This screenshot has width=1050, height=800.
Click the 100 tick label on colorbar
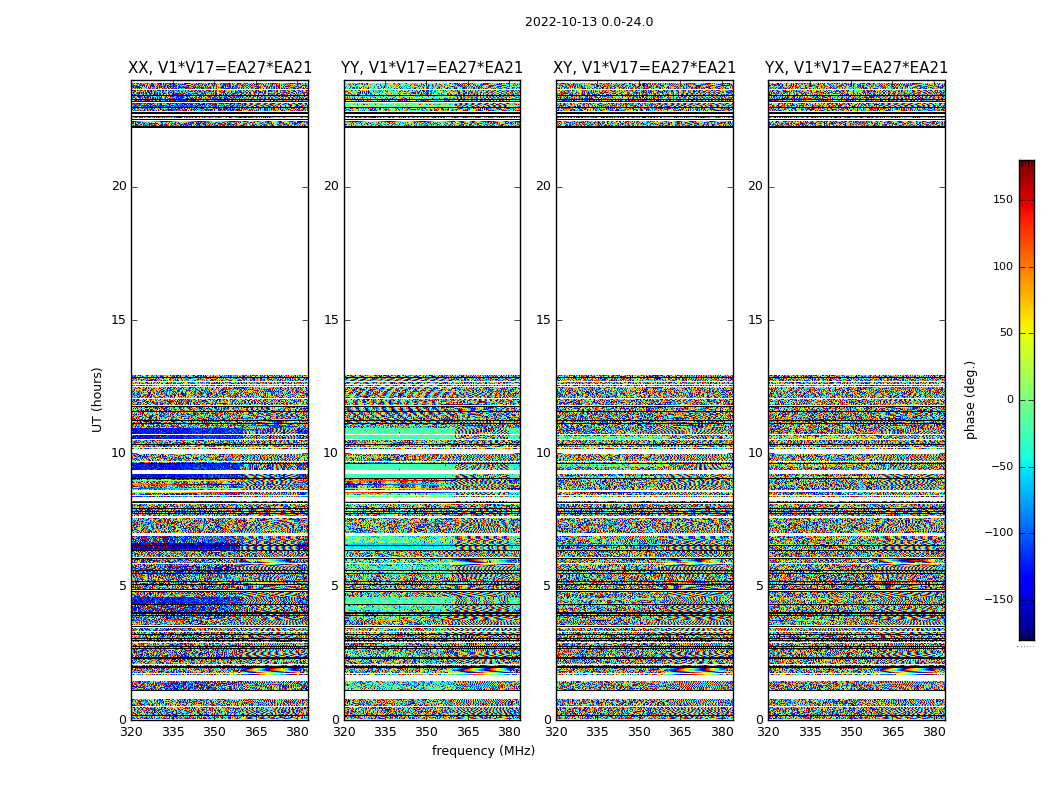click(1003, 266)
